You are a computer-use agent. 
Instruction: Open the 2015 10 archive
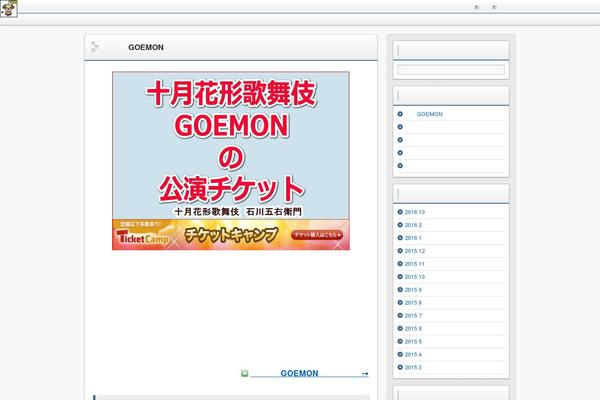tap(414, 277)
